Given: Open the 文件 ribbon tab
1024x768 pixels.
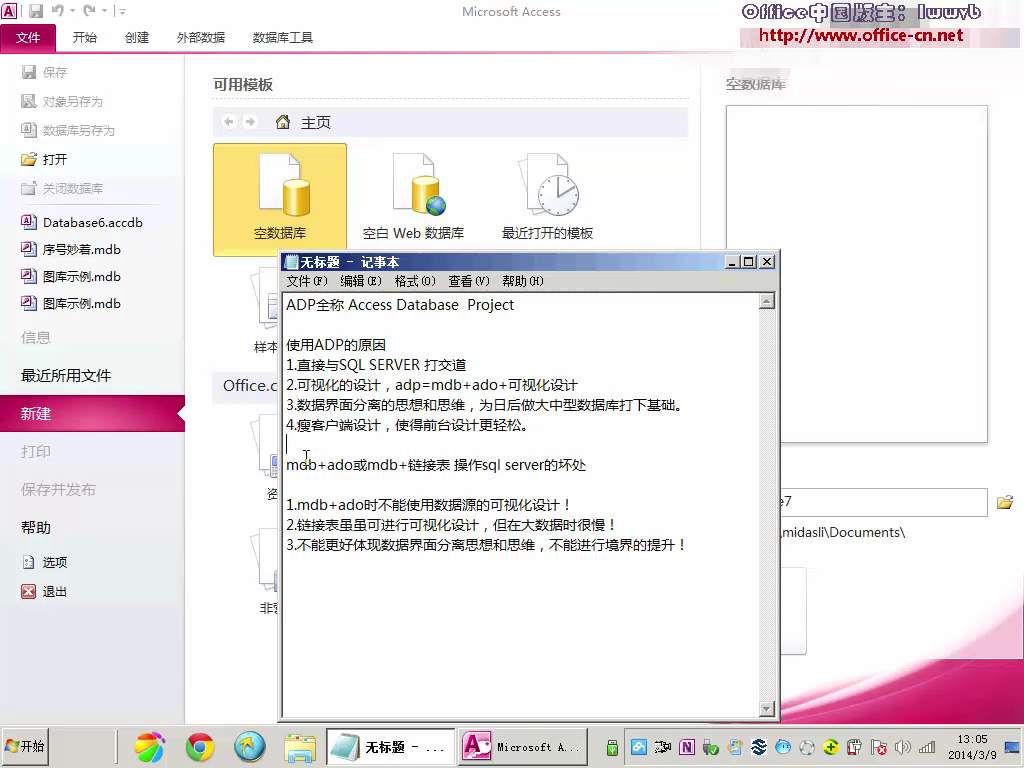Looking at the screenshot, I should click(x=27, y=37).
